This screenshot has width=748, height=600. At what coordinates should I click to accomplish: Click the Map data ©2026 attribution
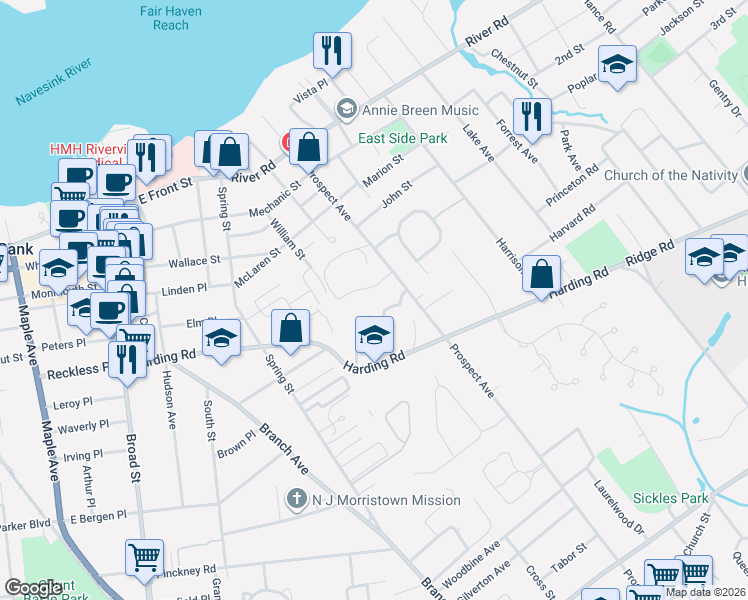coord(706,593)
